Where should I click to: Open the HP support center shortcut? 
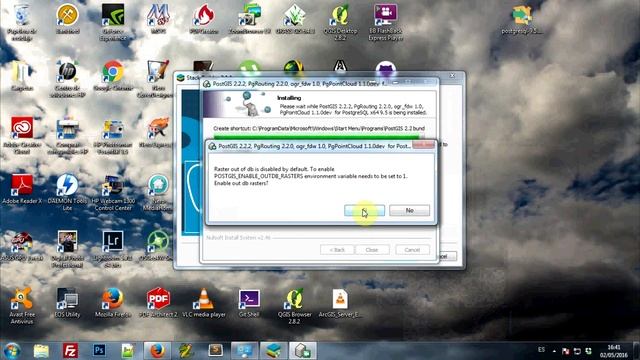coord(67,79)
